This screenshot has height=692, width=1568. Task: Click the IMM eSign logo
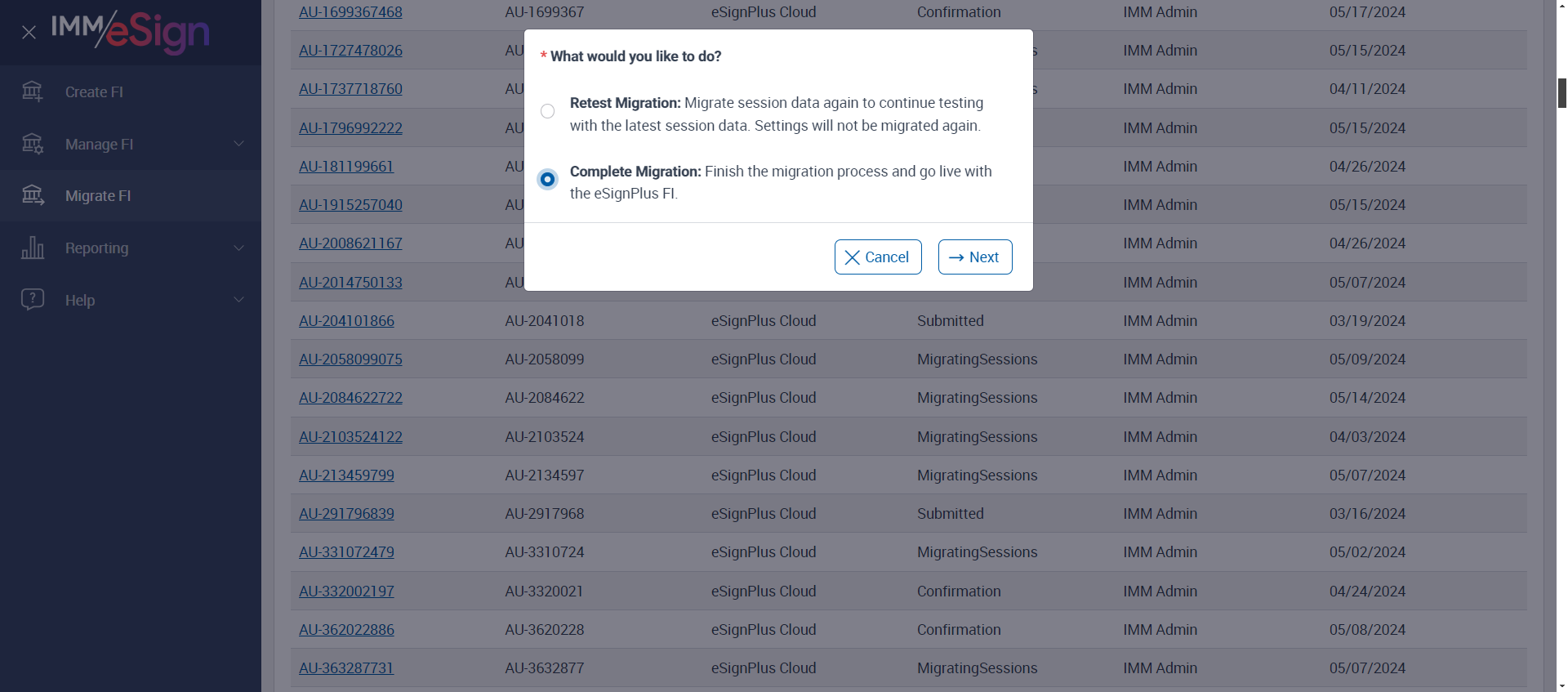131,32
